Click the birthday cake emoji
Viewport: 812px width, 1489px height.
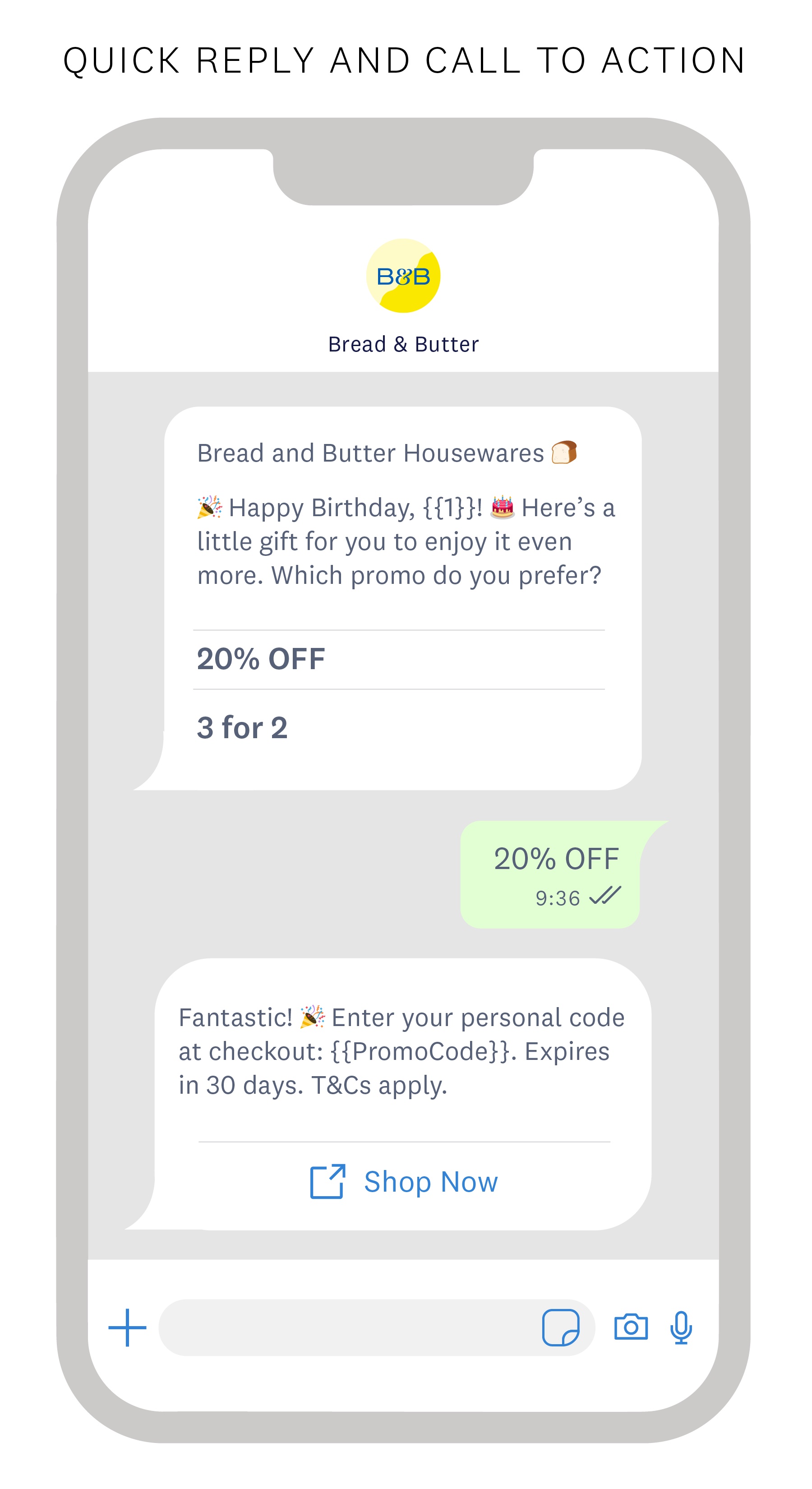coord(502,508)
